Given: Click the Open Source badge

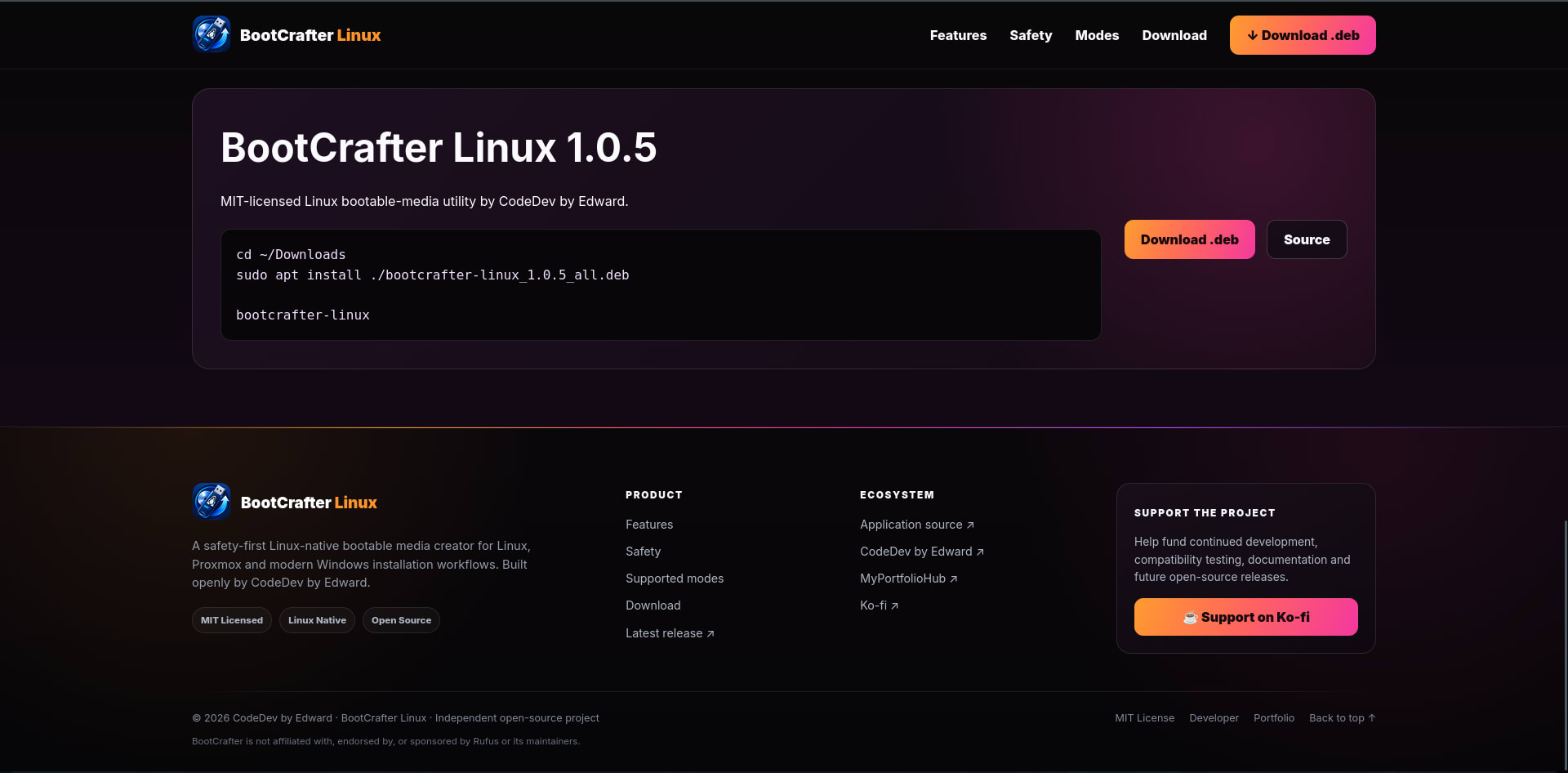Looking at the screenshot, I should point(401,620).
